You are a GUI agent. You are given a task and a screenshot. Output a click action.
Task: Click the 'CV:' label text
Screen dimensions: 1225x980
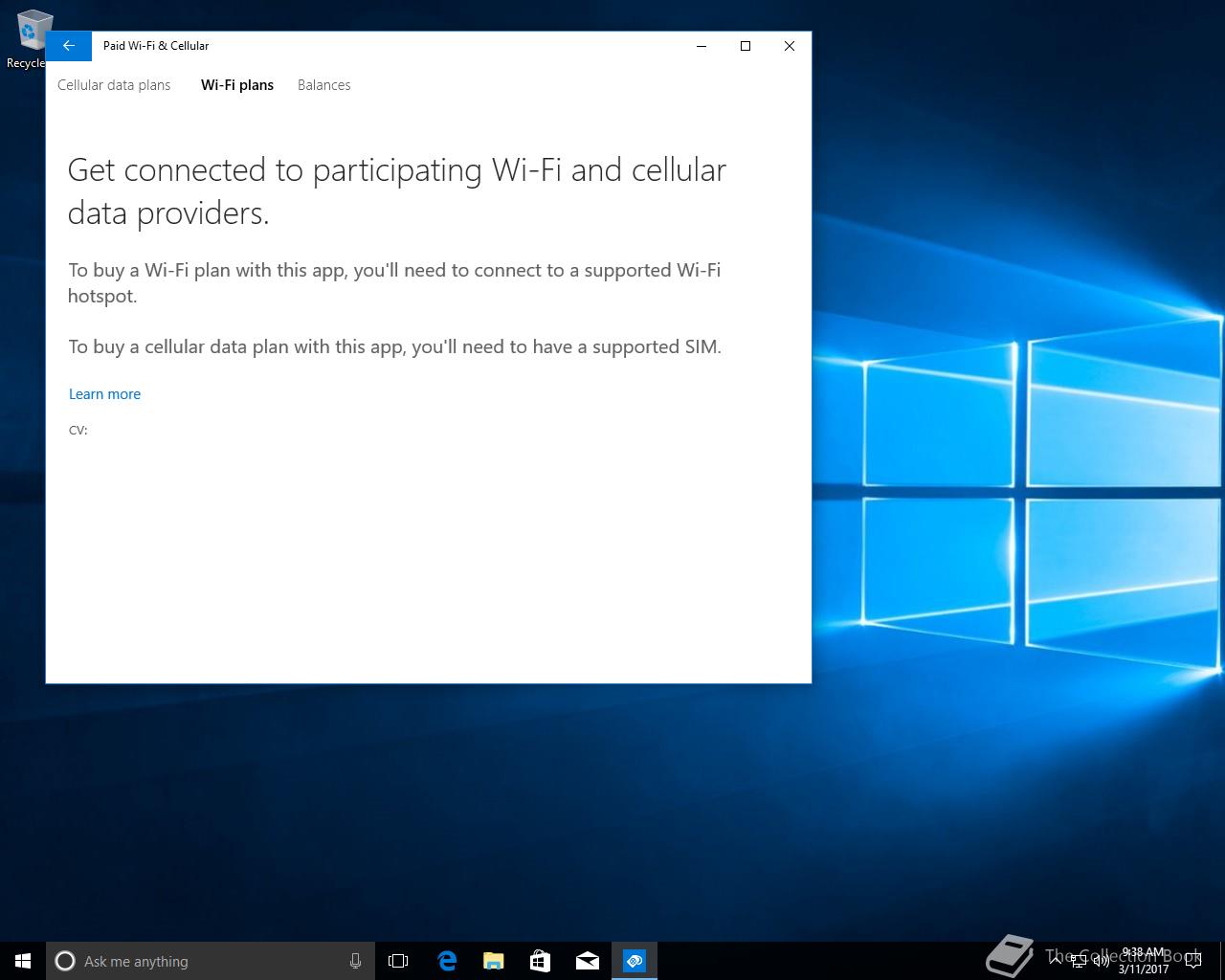click(78, 431)
